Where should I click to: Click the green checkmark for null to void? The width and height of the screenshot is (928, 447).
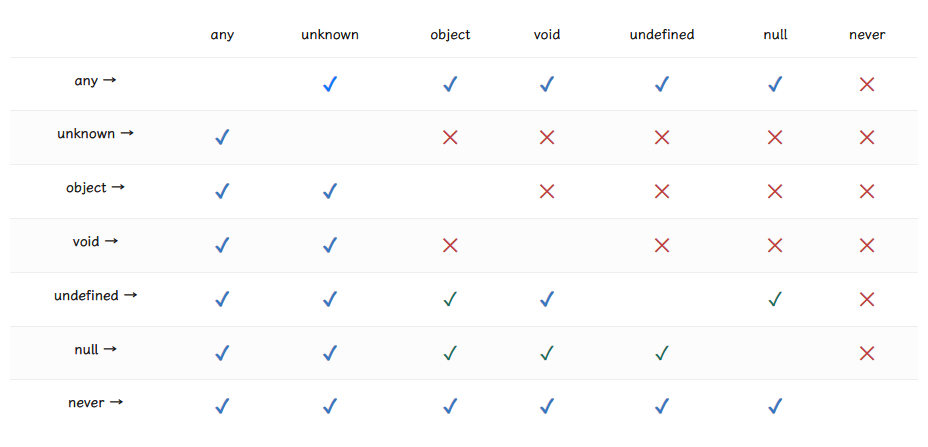click(x=547, y=353)
